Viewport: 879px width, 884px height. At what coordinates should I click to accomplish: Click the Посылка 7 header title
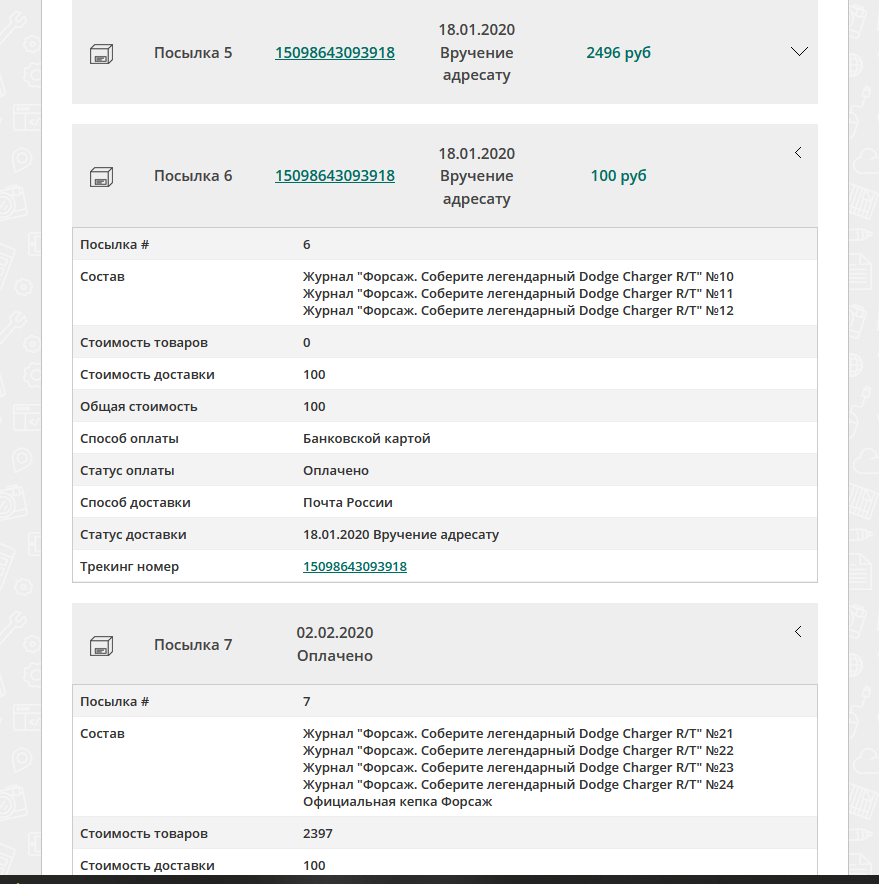[x=193, y=645]
